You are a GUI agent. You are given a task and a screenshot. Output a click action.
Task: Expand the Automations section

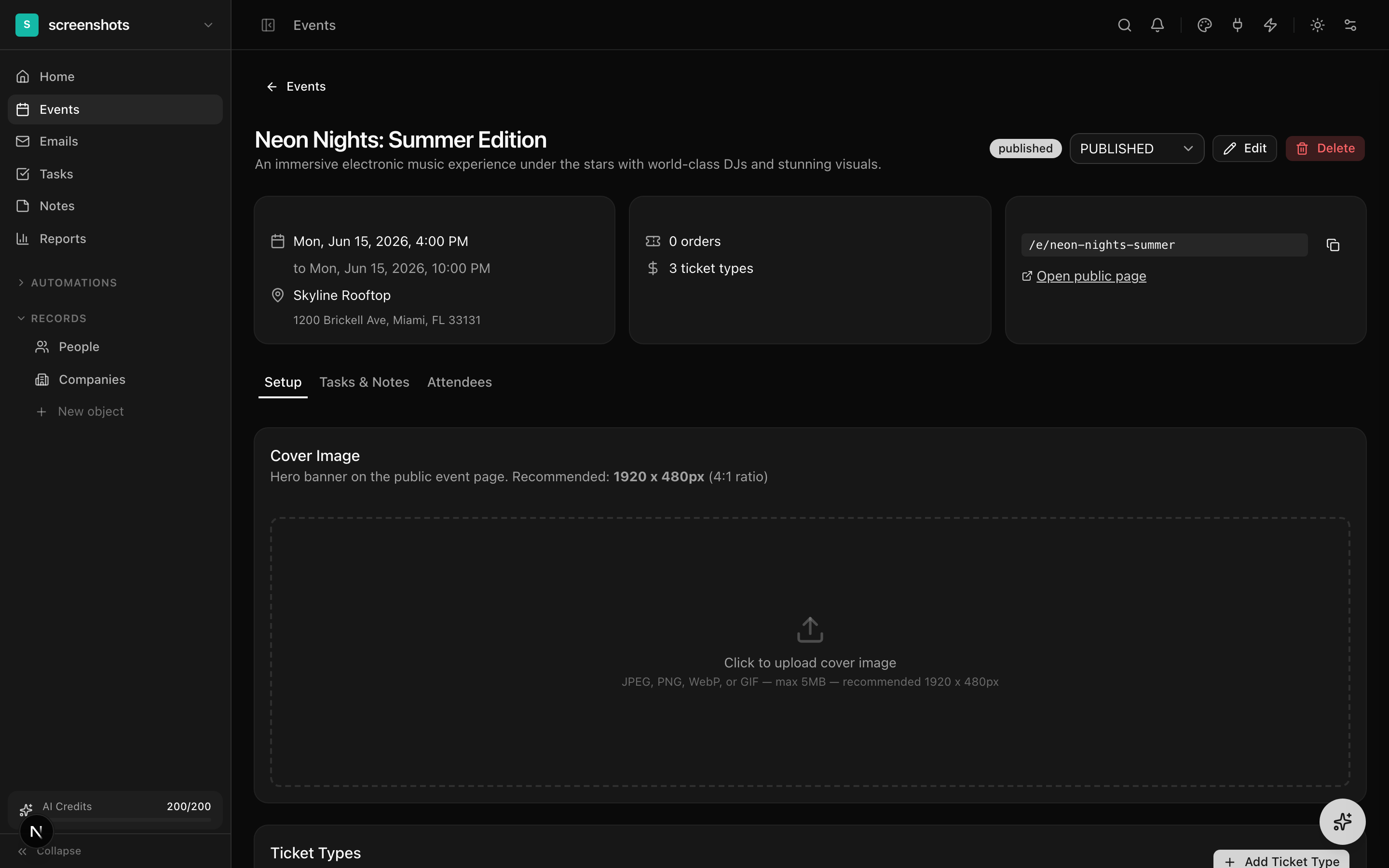pos(73,283)
